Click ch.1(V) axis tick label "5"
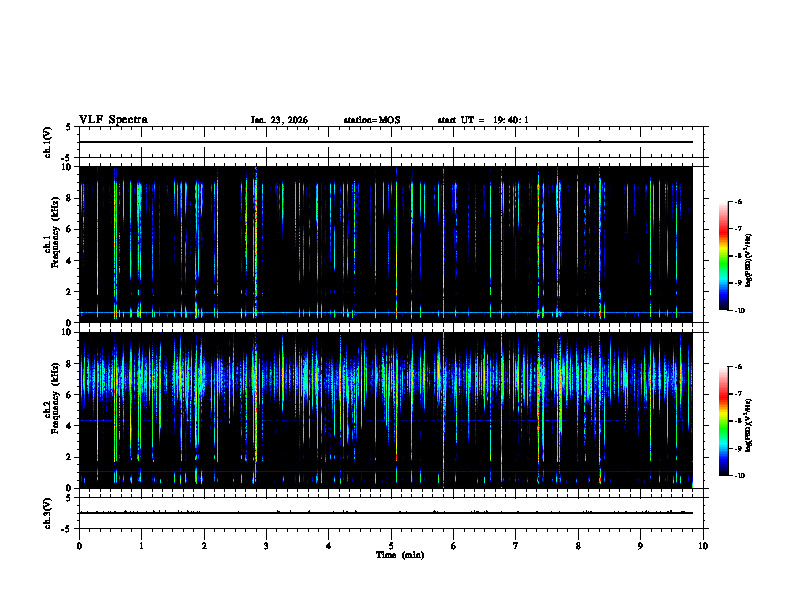 [x=70, y=127]
